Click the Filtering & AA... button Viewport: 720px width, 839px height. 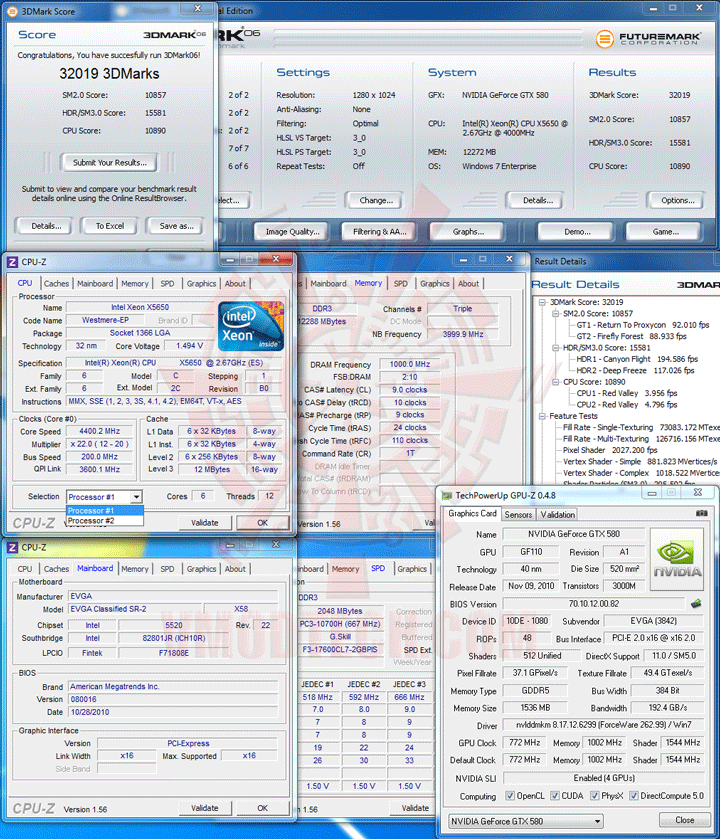coord(379,232)
